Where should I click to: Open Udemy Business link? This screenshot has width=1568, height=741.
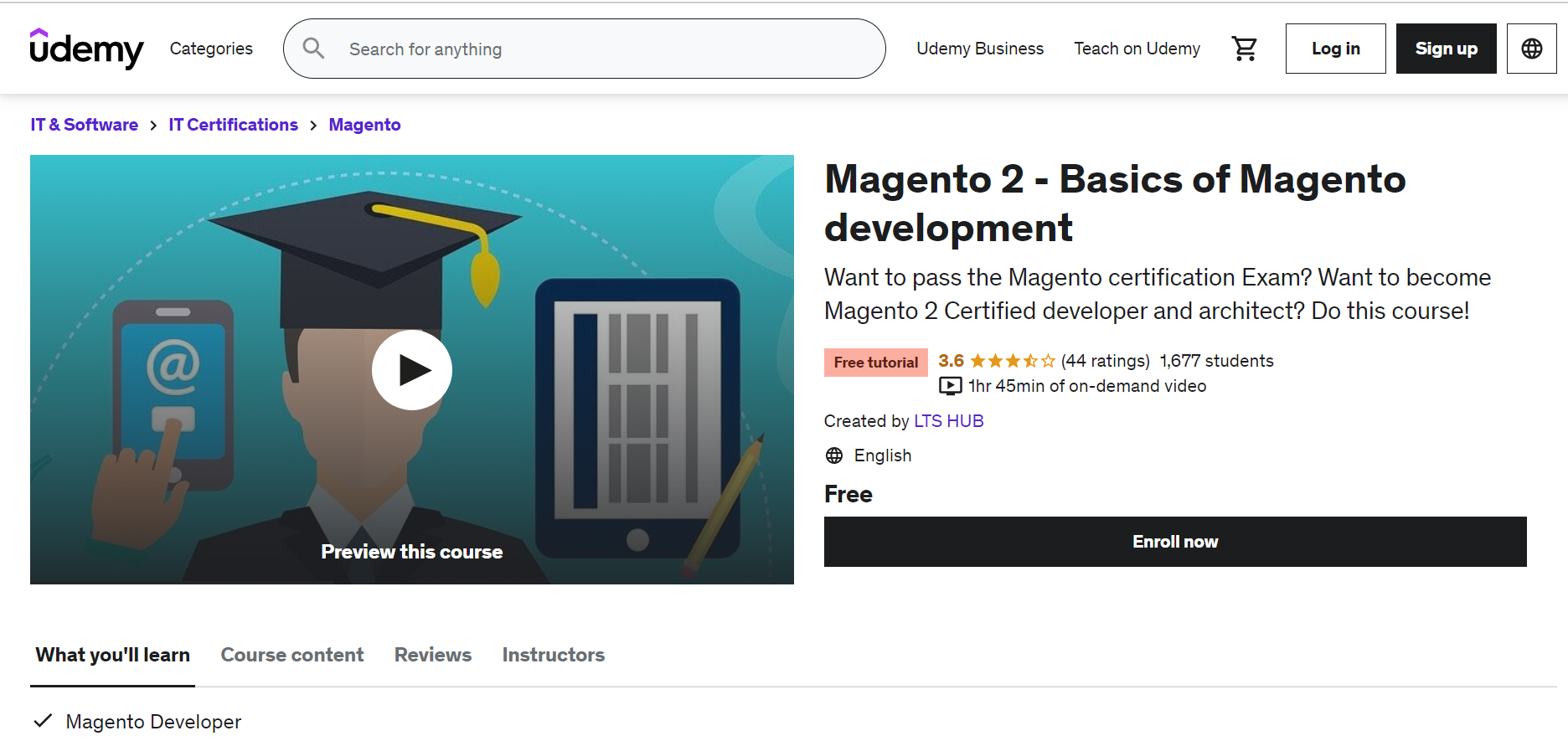[980, 49]
